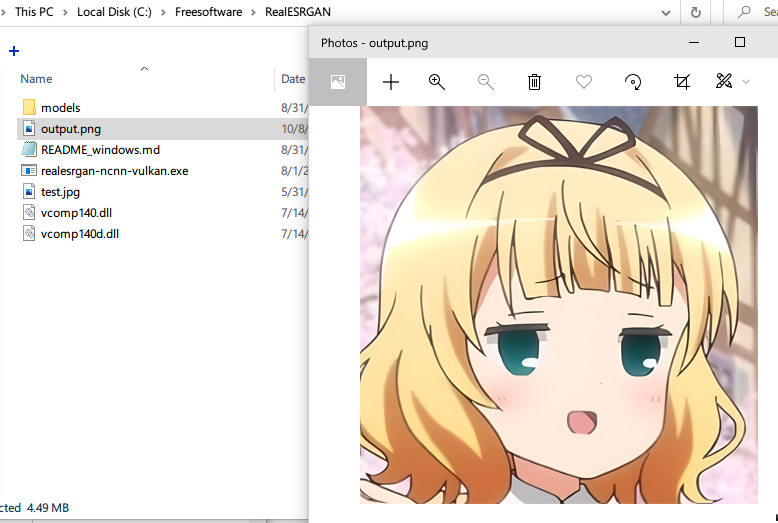The height and width of the screenshot is (523, 778).
Task: Click the Photos 'See all photos' icon
Action: tap(338, 82)
